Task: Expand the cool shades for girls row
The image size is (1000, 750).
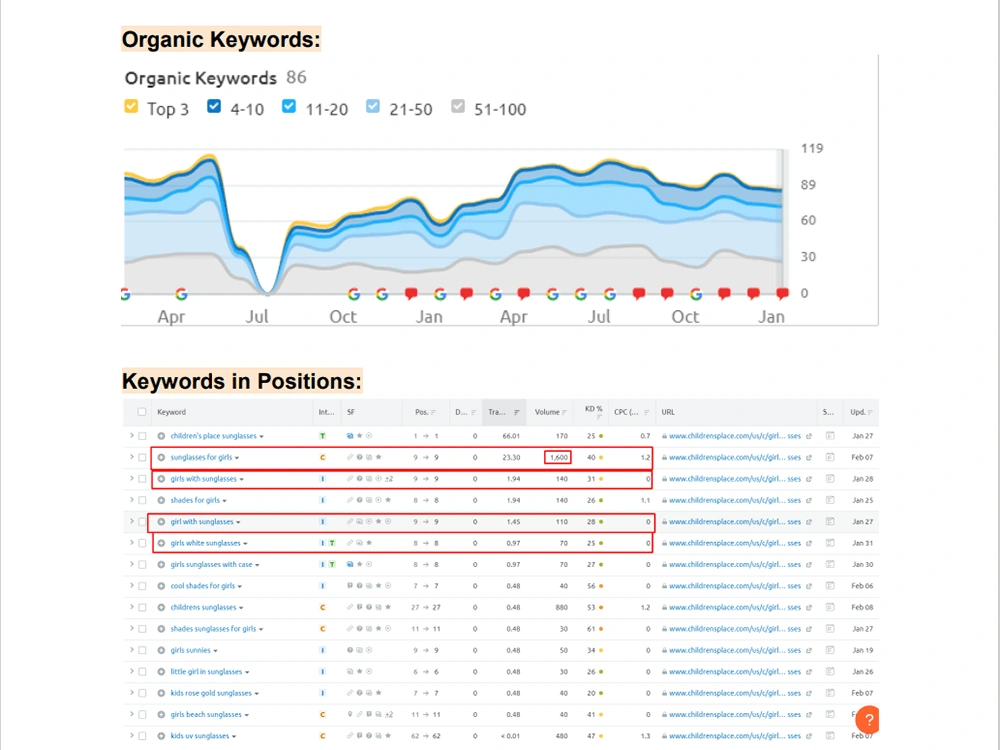Action: (132, 586)
